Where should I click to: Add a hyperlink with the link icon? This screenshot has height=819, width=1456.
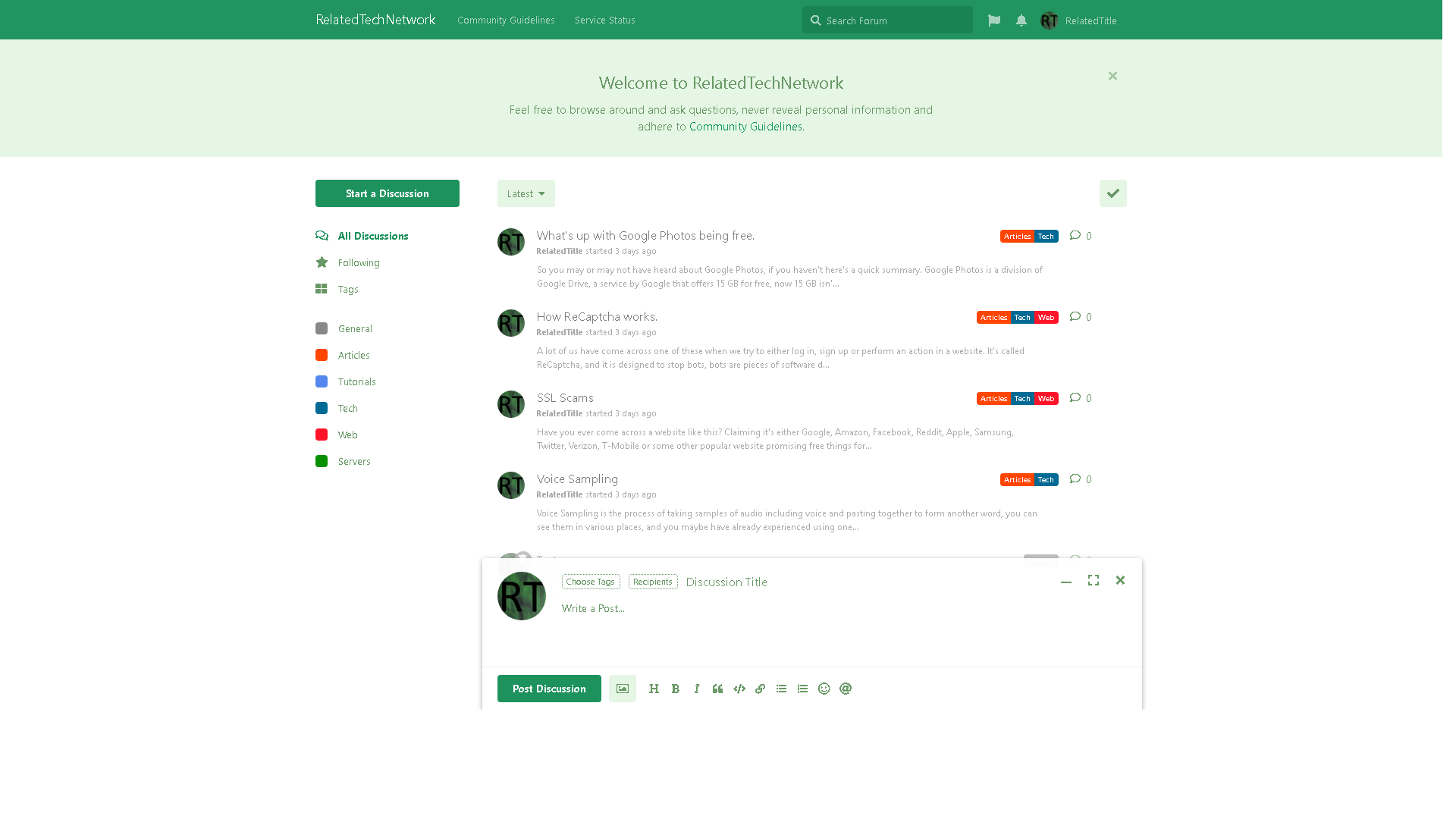(x=760, y=689)
